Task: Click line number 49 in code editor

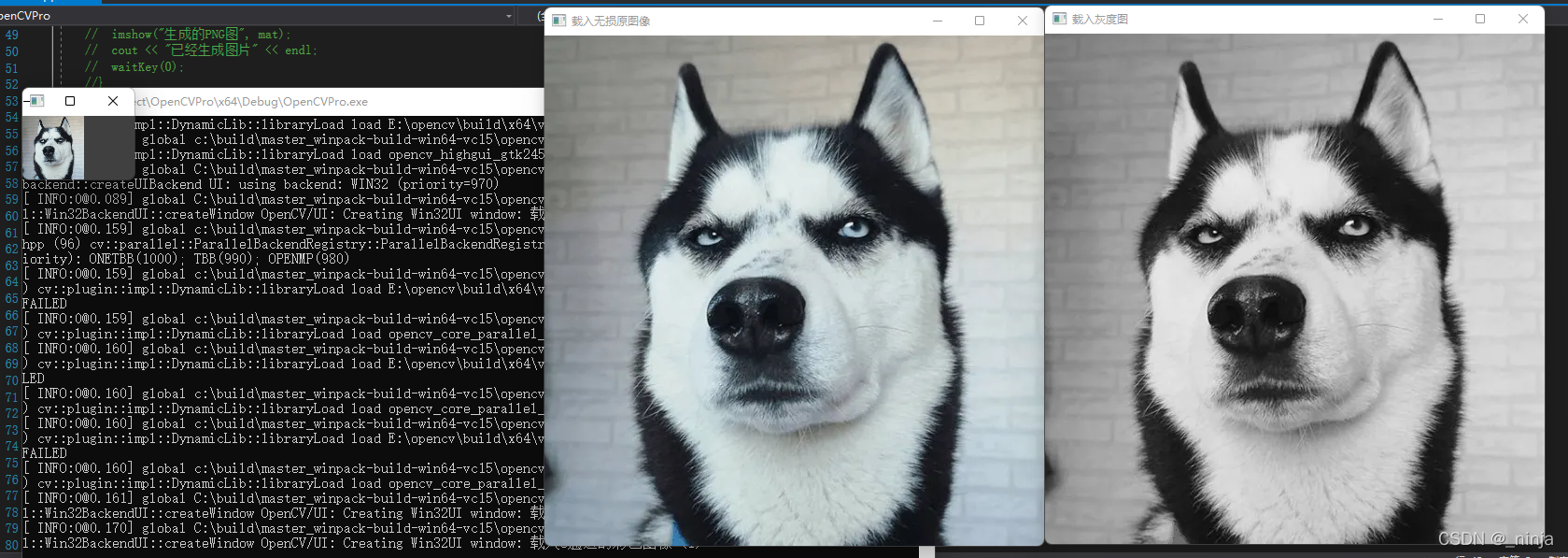Action: coord(11,35)
